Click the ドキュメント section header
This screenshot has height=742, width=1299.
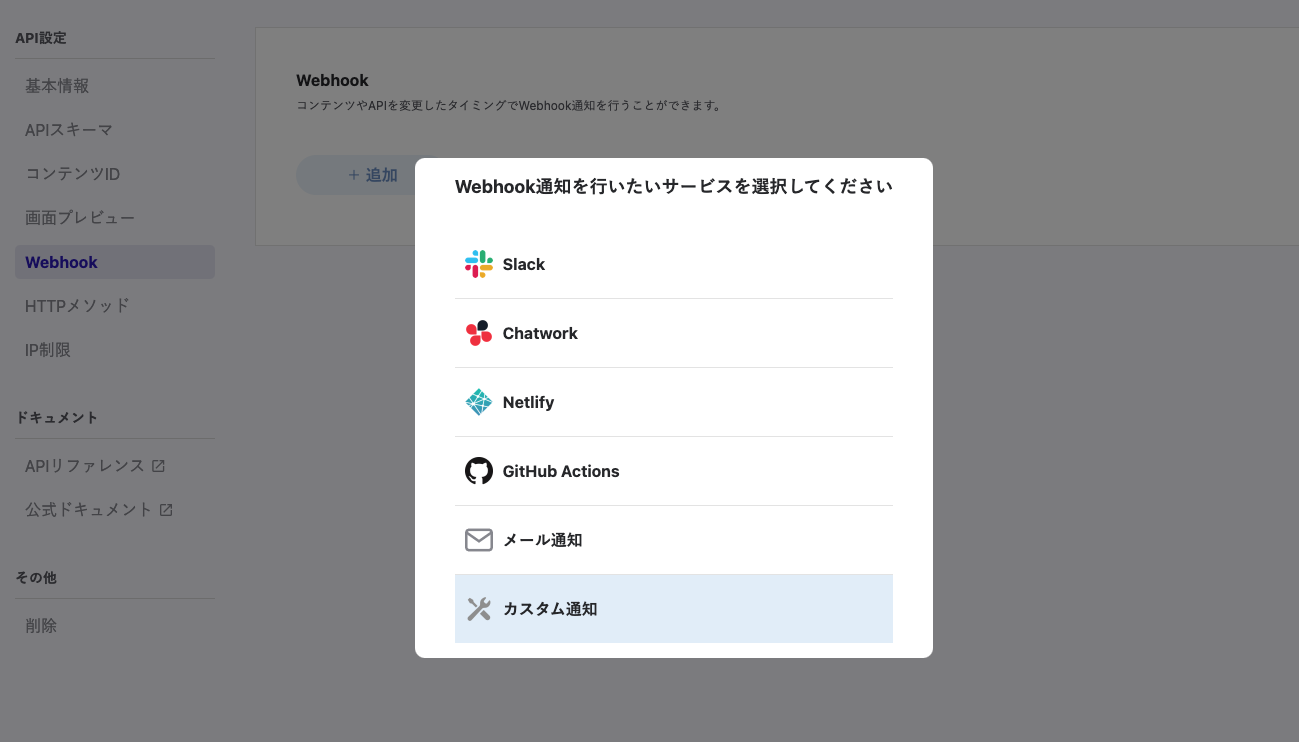point(57,418)
